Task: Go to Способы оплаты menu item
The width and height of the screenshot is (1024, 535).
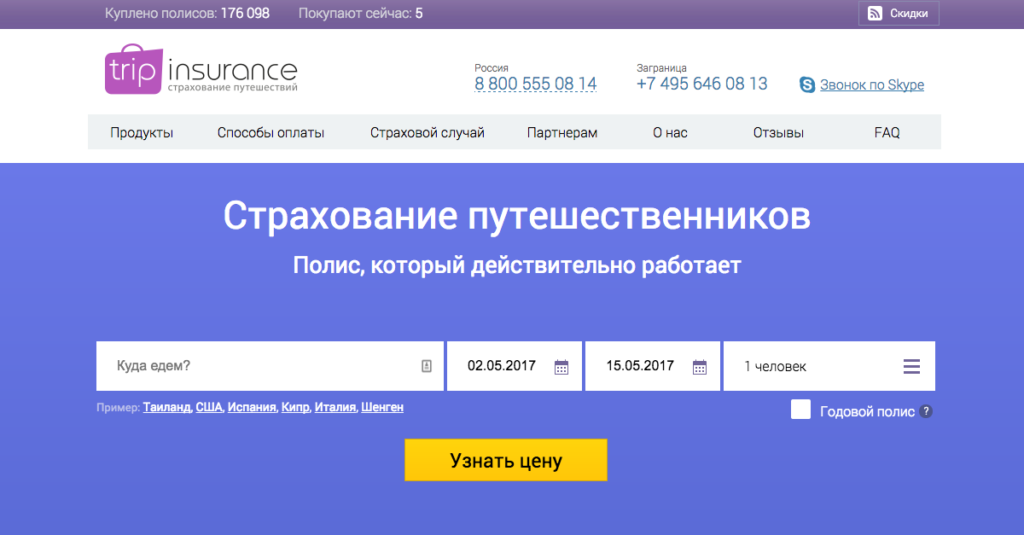Action: (x=271, y=133)
